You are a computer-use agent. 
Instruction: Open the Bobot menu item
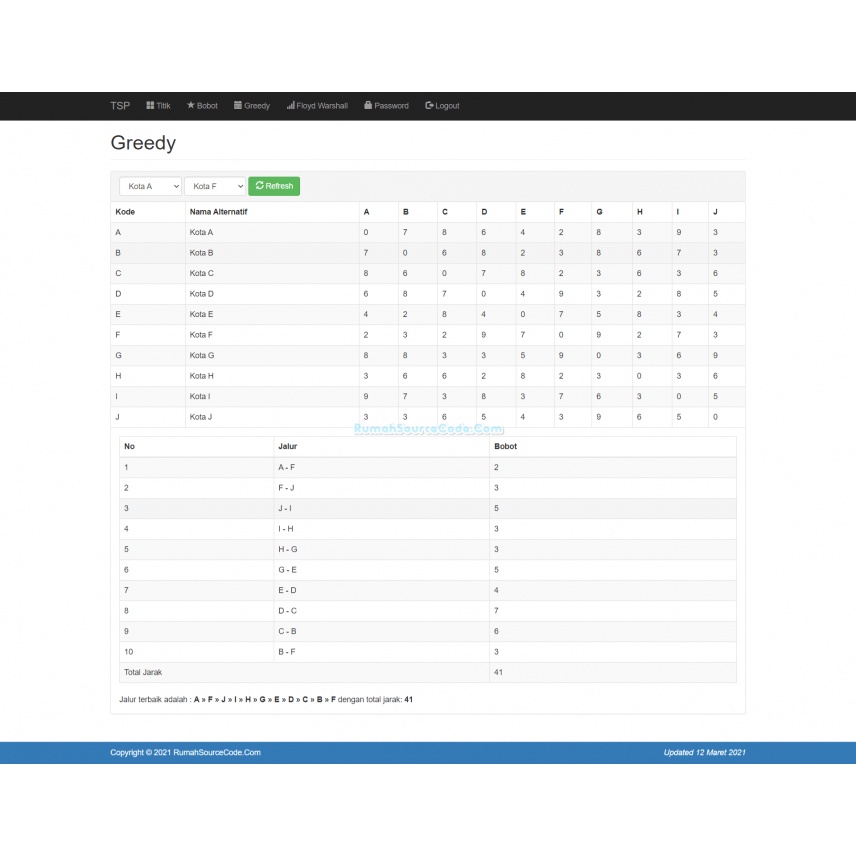click(202, 106)
